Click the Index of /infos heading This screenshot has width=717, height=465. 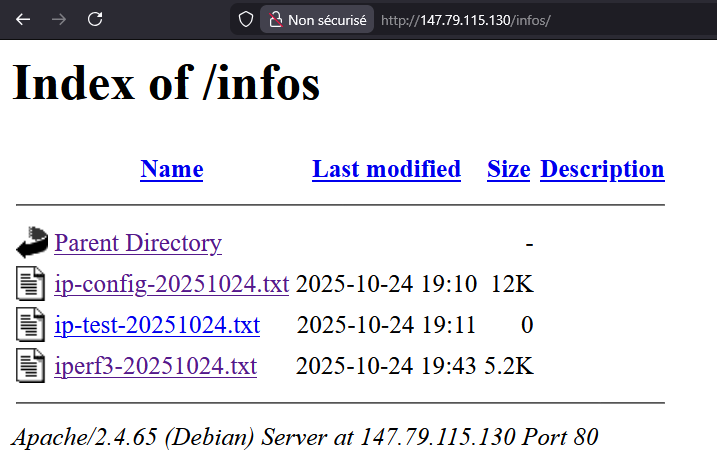pos(166,84)
